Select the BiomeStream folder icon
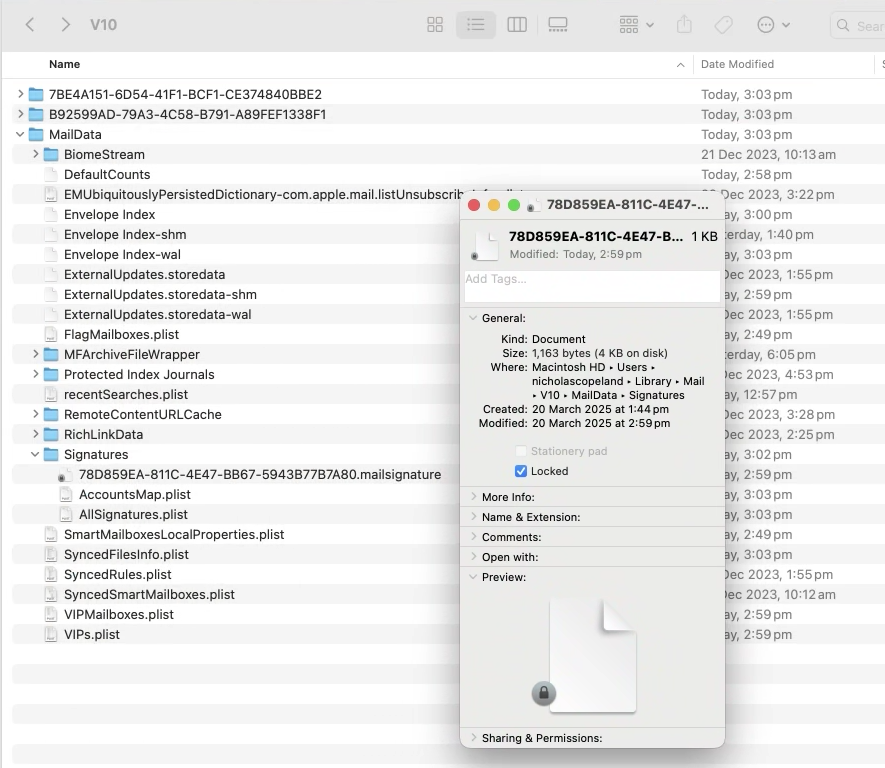The image size is (885, 768). click(x=51, y=154)
